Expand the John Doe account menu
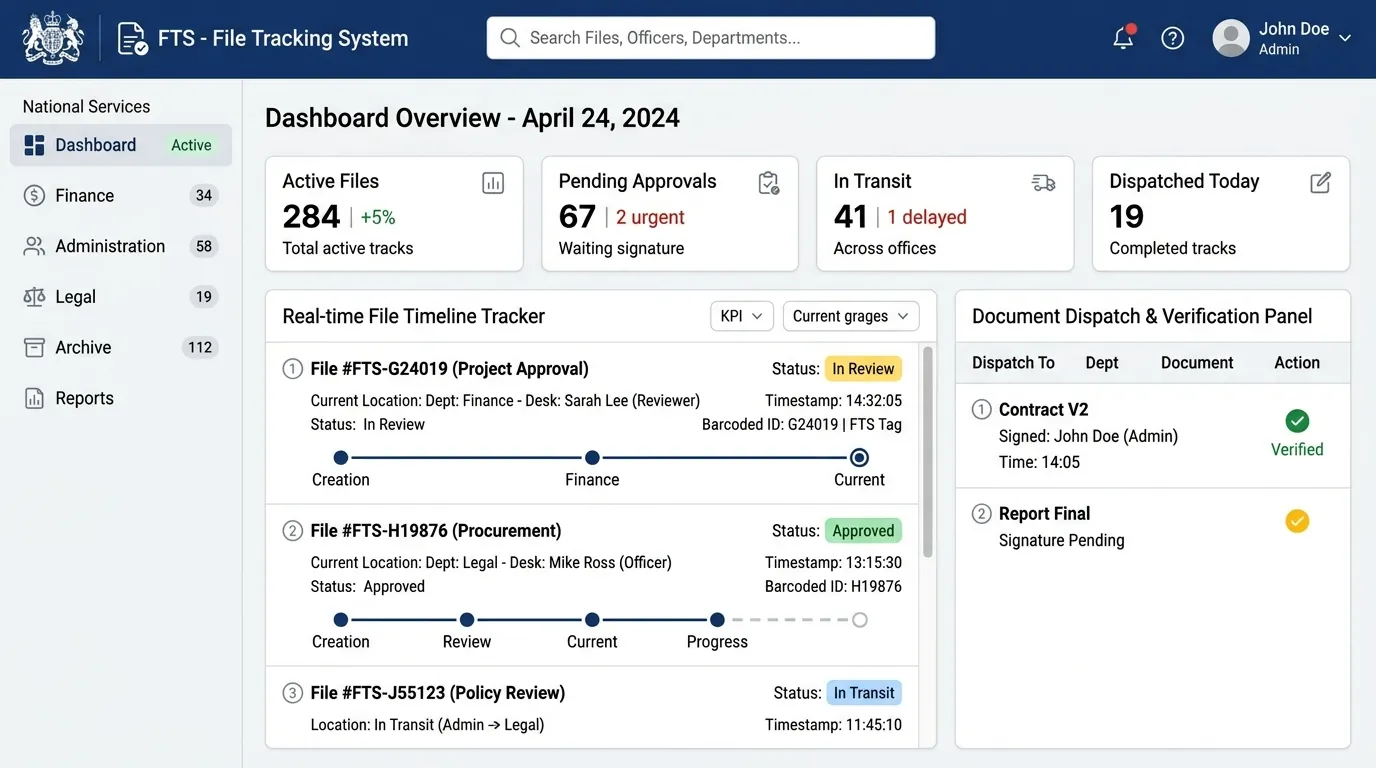 tap(1283, 38)
